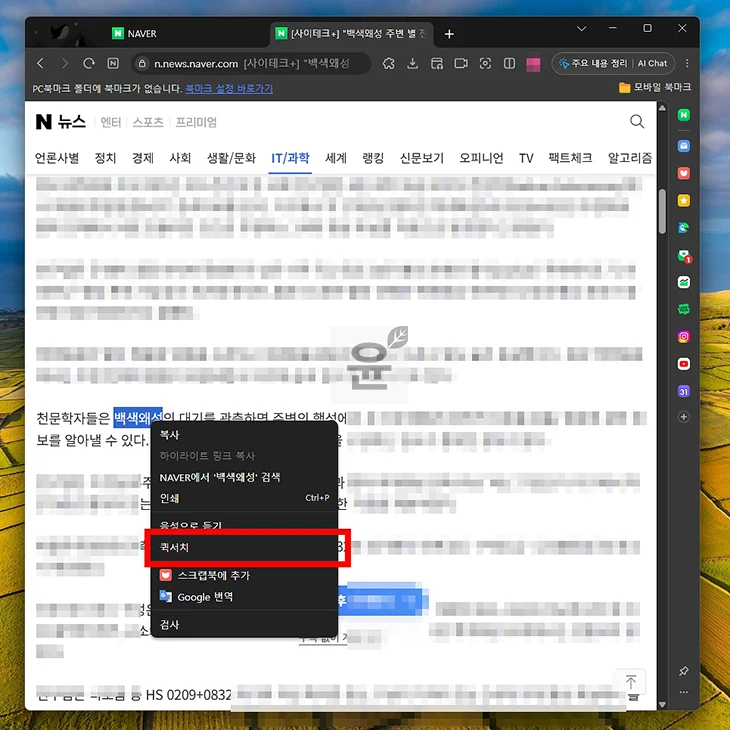Screen dimensions: 730x730
Task: View site security info via lock icon
Action: coord(142,63)
